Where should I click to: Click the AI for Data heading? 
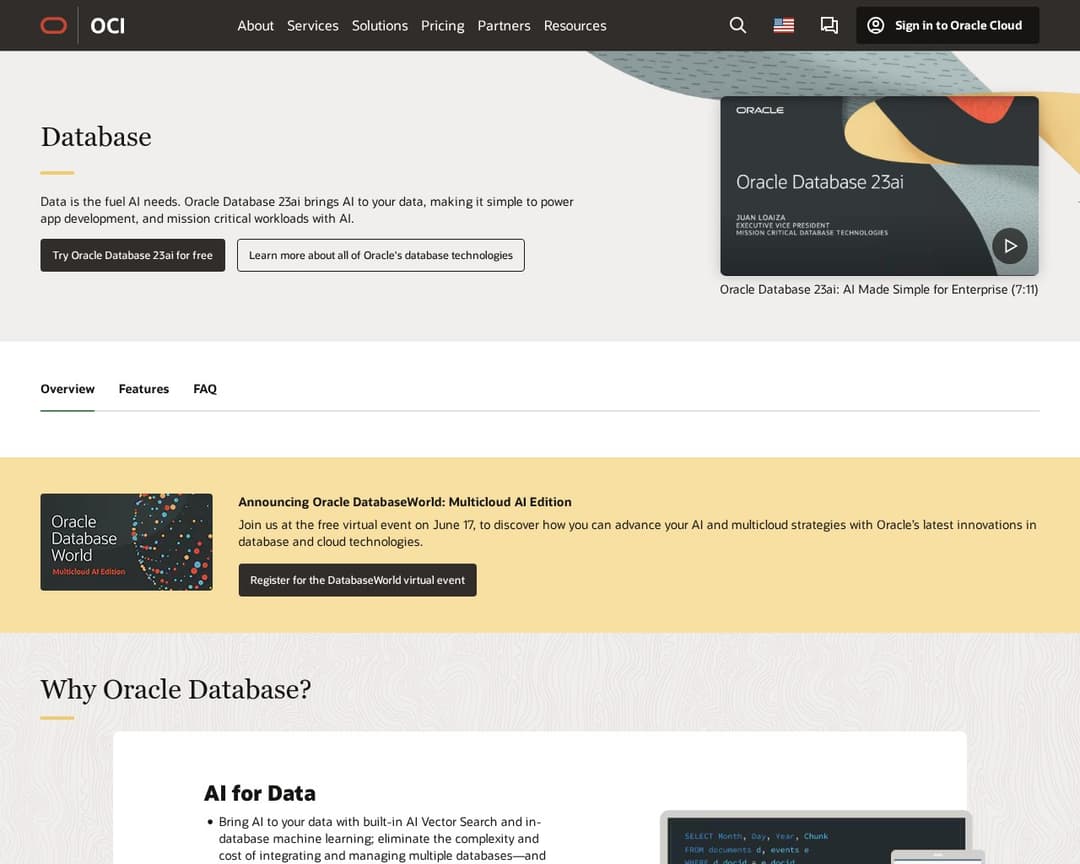click(x=260, y=793)
